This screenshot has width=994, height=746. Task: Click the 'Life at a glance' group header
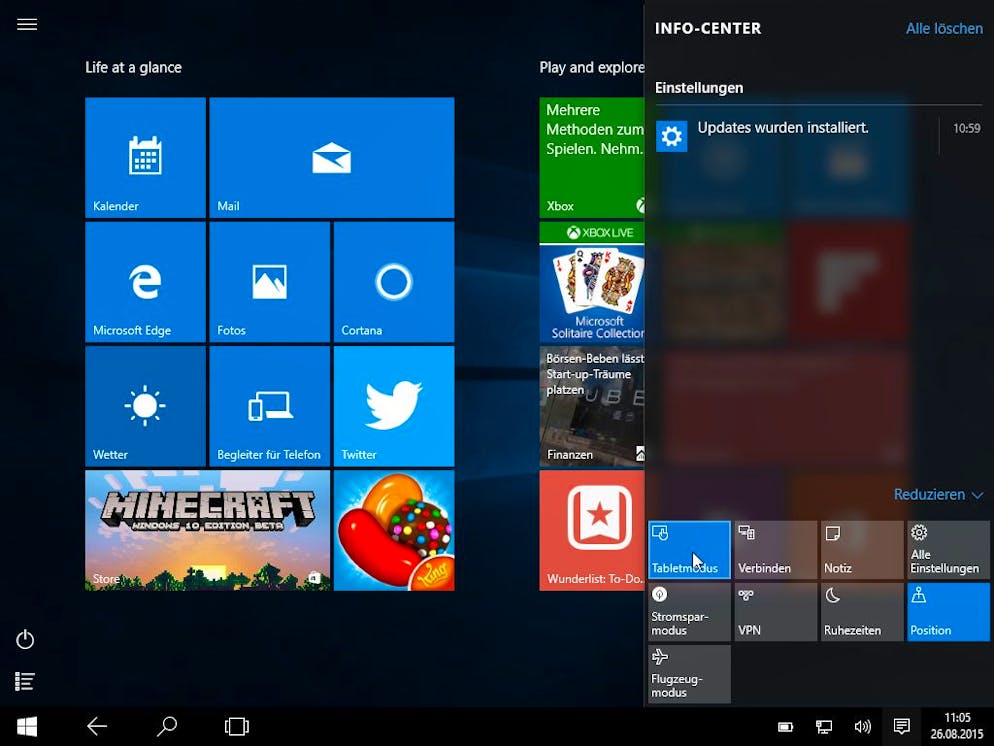click(x=133, y=68)
